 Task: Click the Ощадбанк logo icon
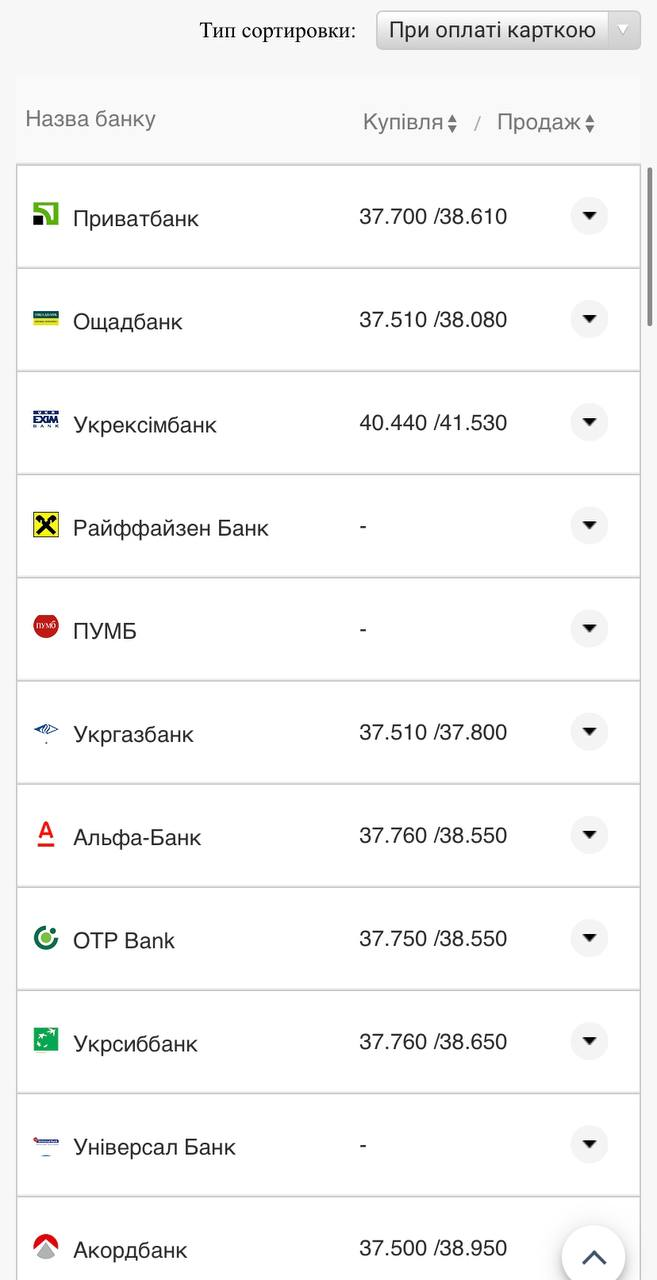click(46, 318)
